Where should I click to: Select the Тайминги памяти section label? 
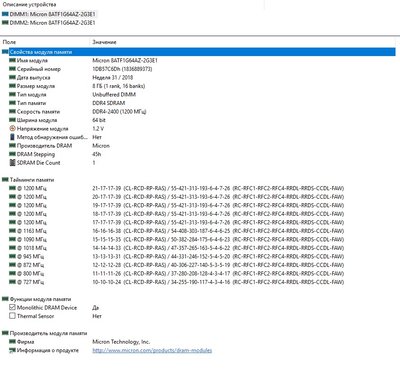pyautogui.click(x=32, y=180)
